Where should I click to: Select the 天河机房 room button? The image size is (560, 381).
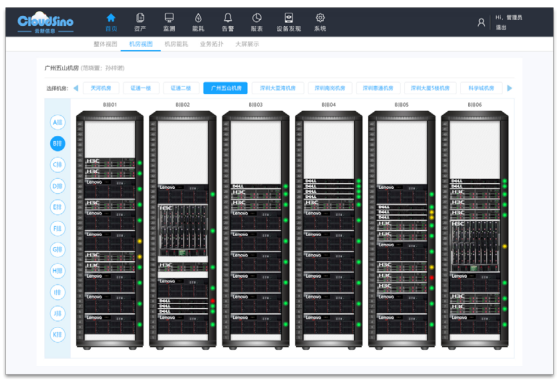101,88
